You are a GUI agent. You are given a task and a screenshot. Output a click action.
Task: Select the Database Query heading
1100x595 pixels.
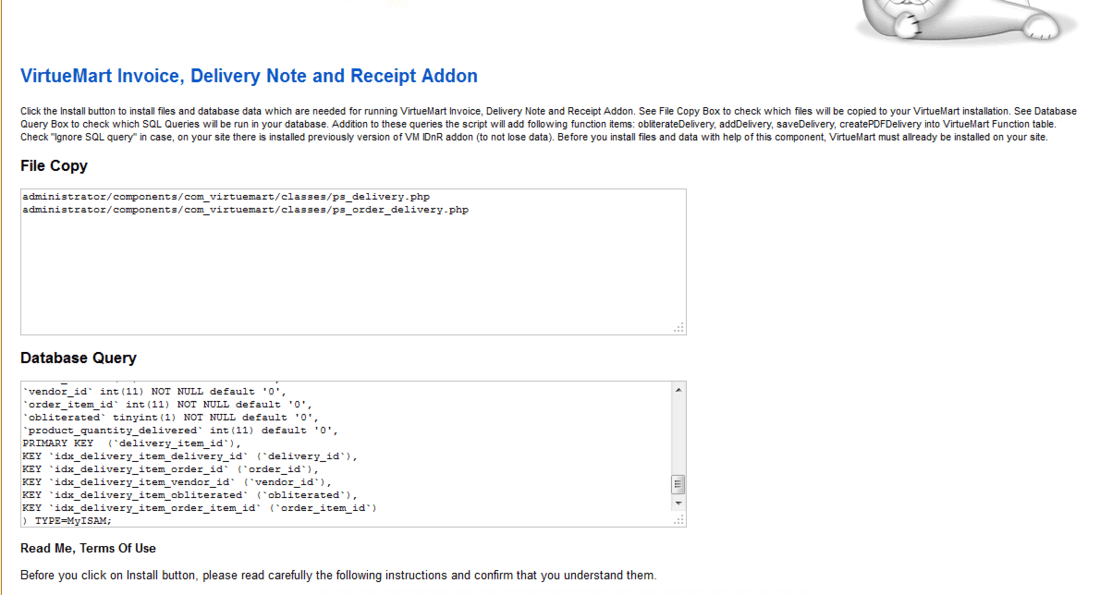[79, 358]
